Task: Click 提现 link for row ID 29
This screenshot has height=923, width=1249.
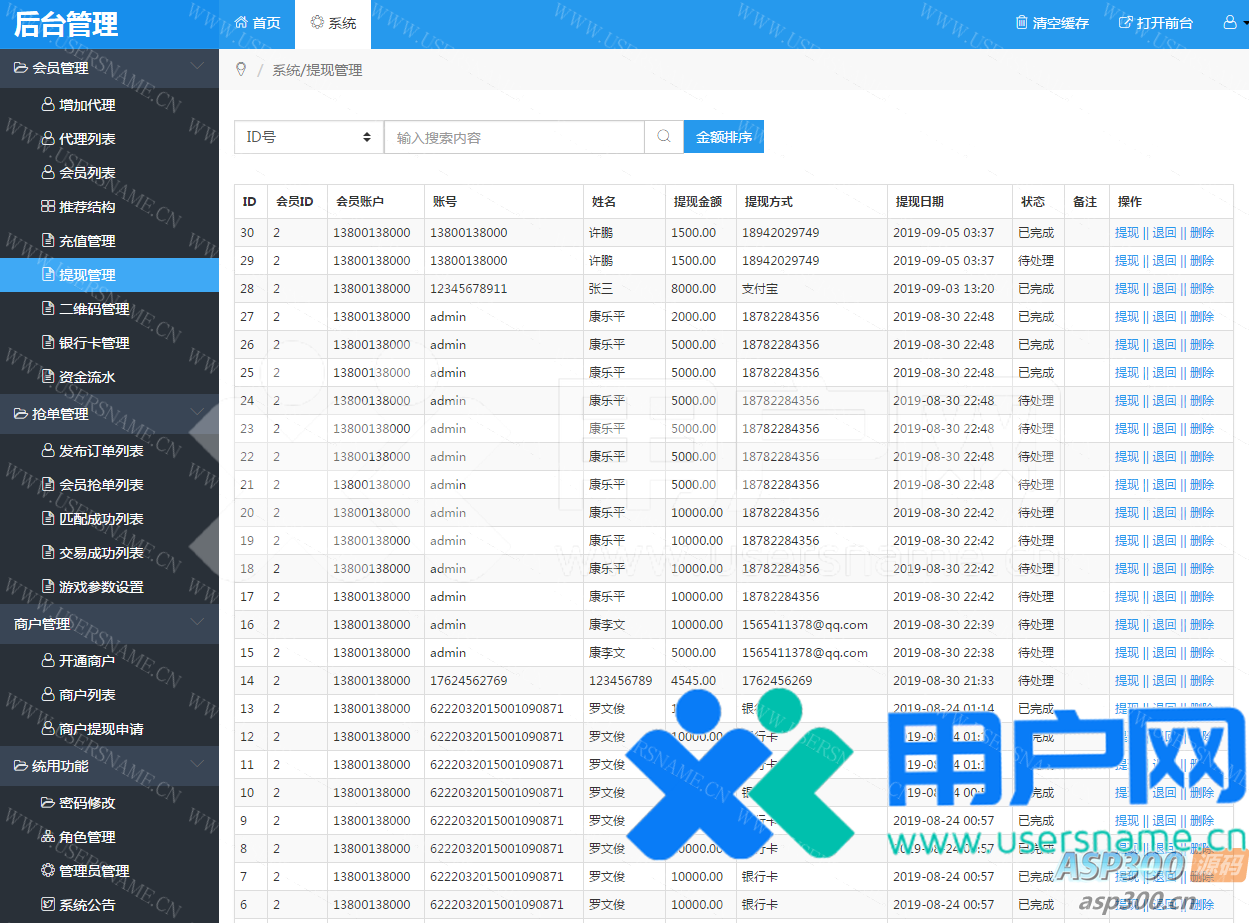Action: (x=1126, y=261)
